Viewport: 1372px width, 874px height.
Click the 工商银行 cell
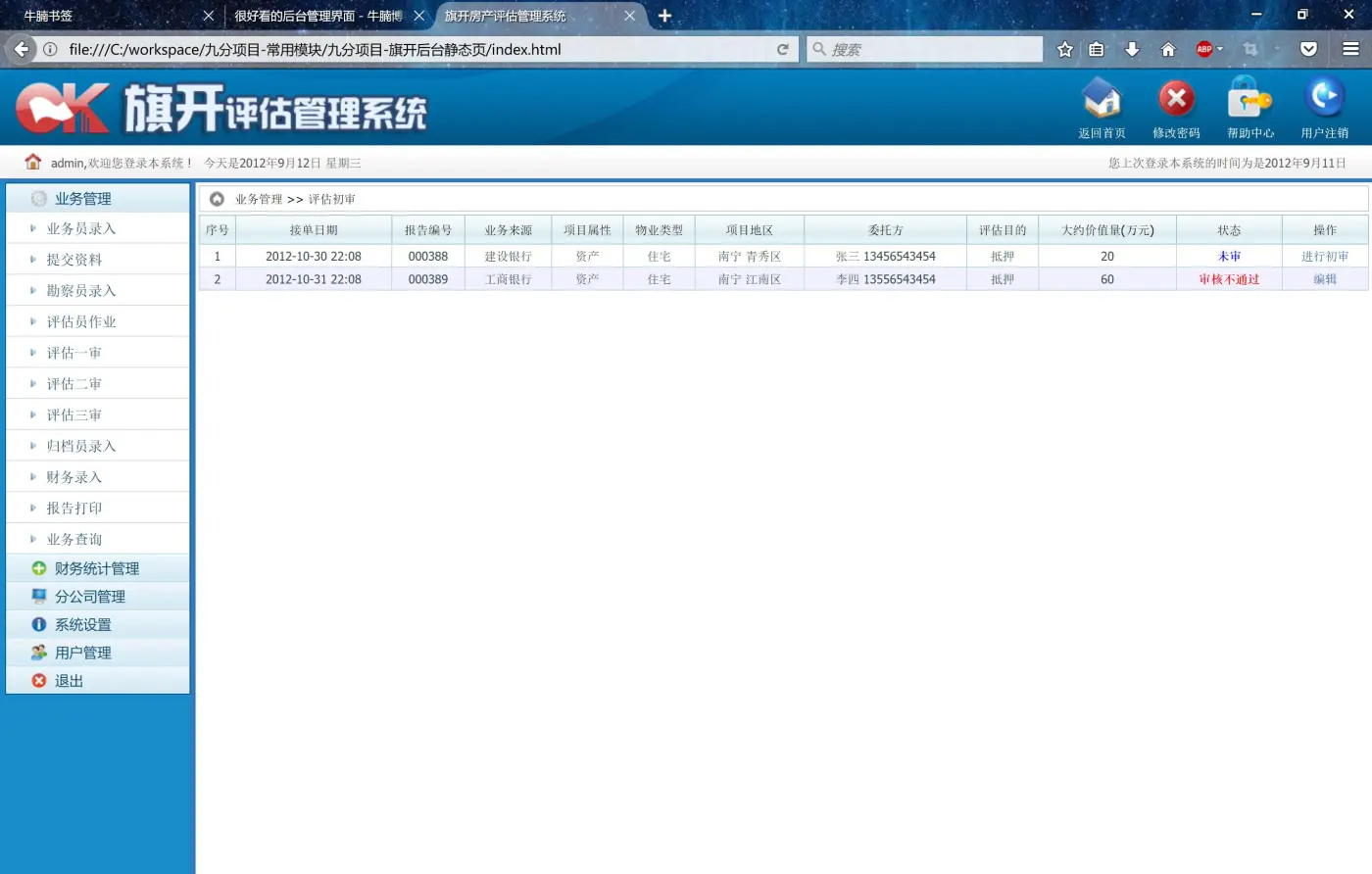click(x=509, y=279)
